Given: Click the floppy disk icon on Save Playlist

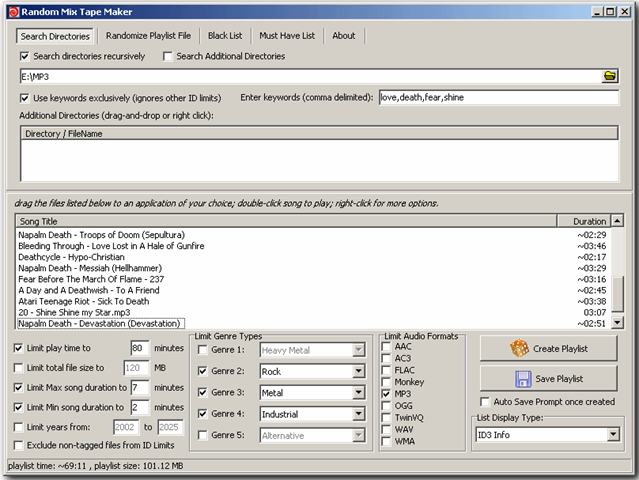Looking at the screenshot, I should tap(522, 379).
